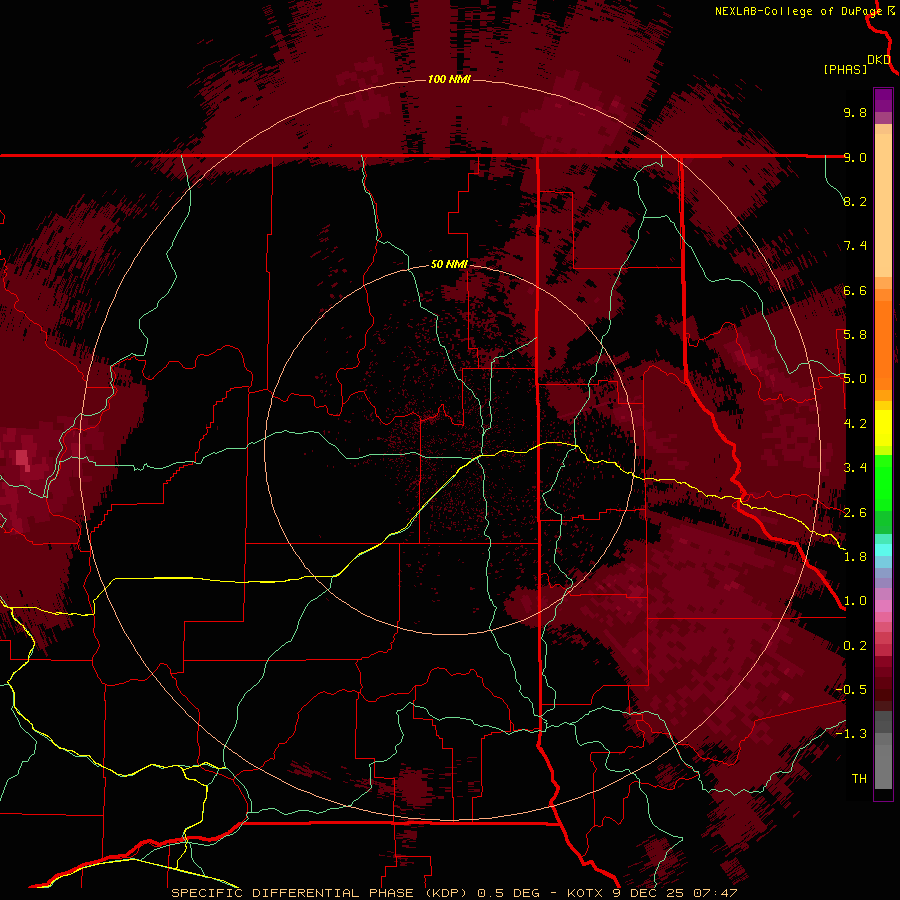
Task: Click the 8.2 value on the color scale
Action: point(855,201)
